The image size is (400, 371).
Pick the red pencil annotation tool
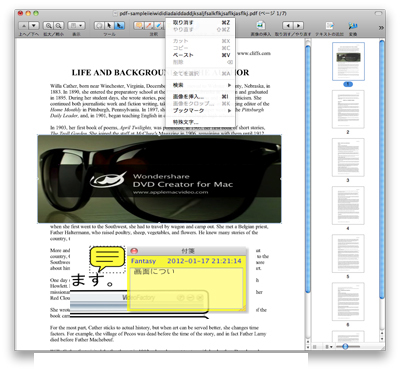click(x=149, y=25)
